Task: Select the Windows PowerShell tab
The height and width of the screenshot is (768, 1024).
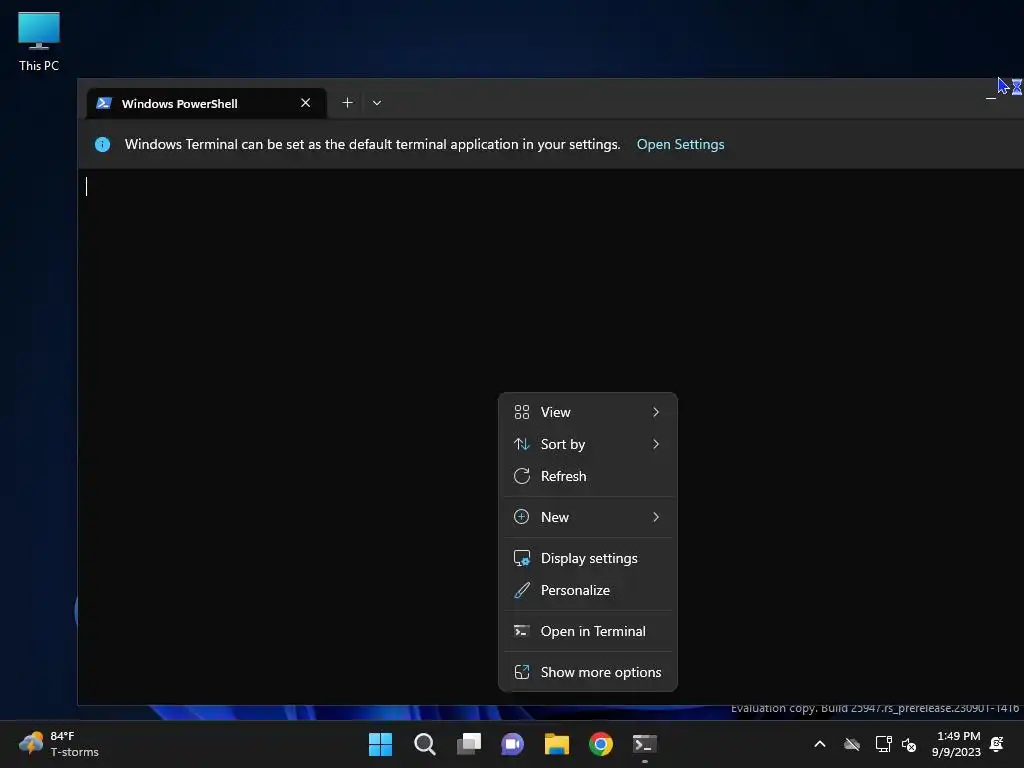Action: coord(206,103)
